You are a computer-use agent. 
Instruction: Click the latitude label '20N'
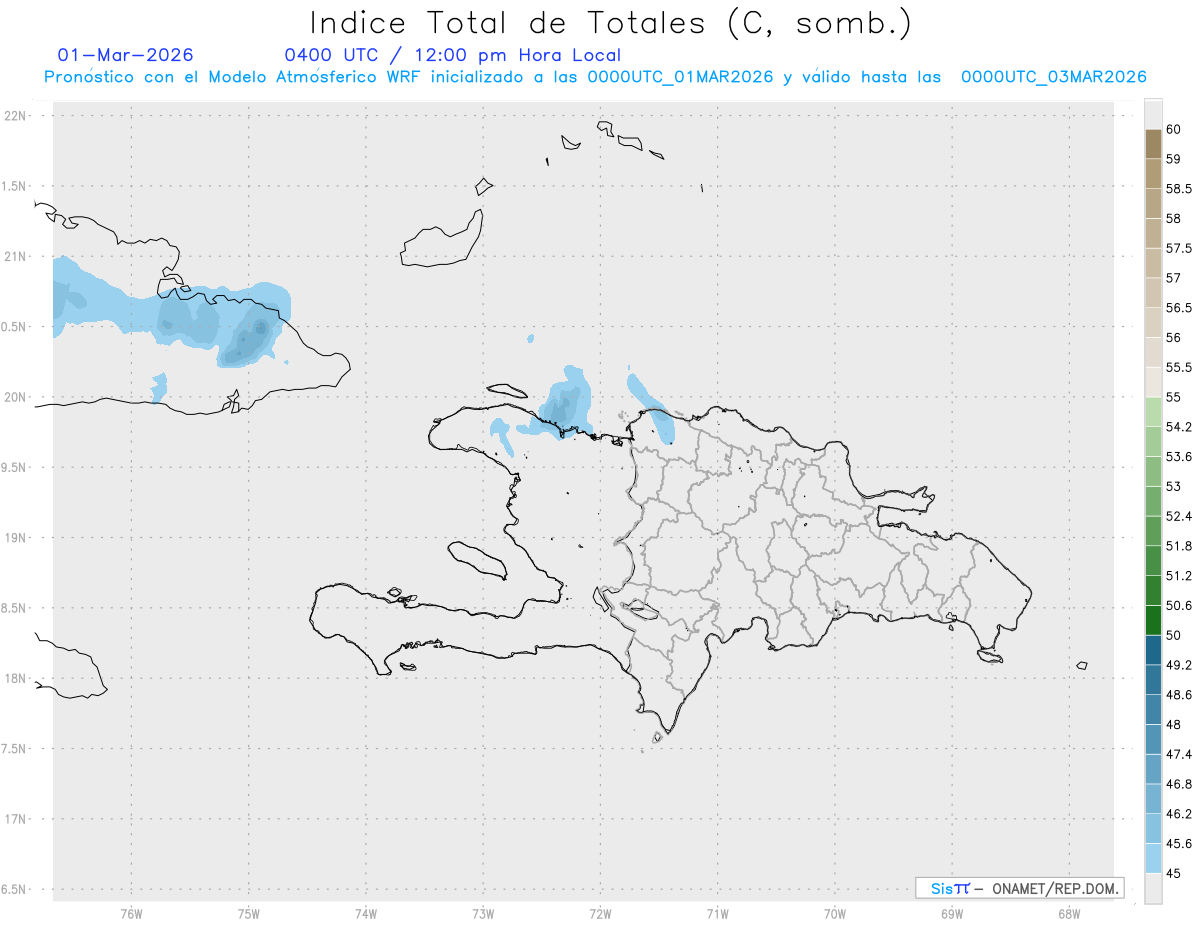click(15, 397)
